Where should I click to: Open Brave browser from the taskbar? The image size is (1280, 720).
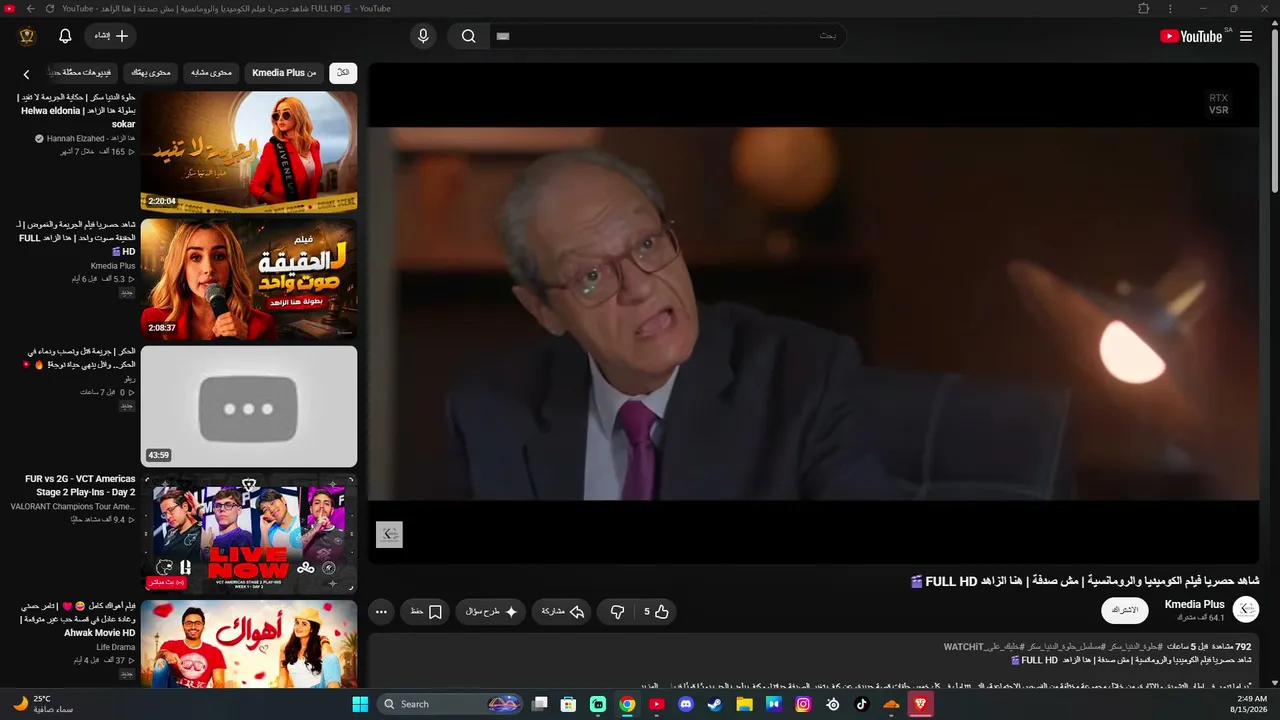pos(920,704)
